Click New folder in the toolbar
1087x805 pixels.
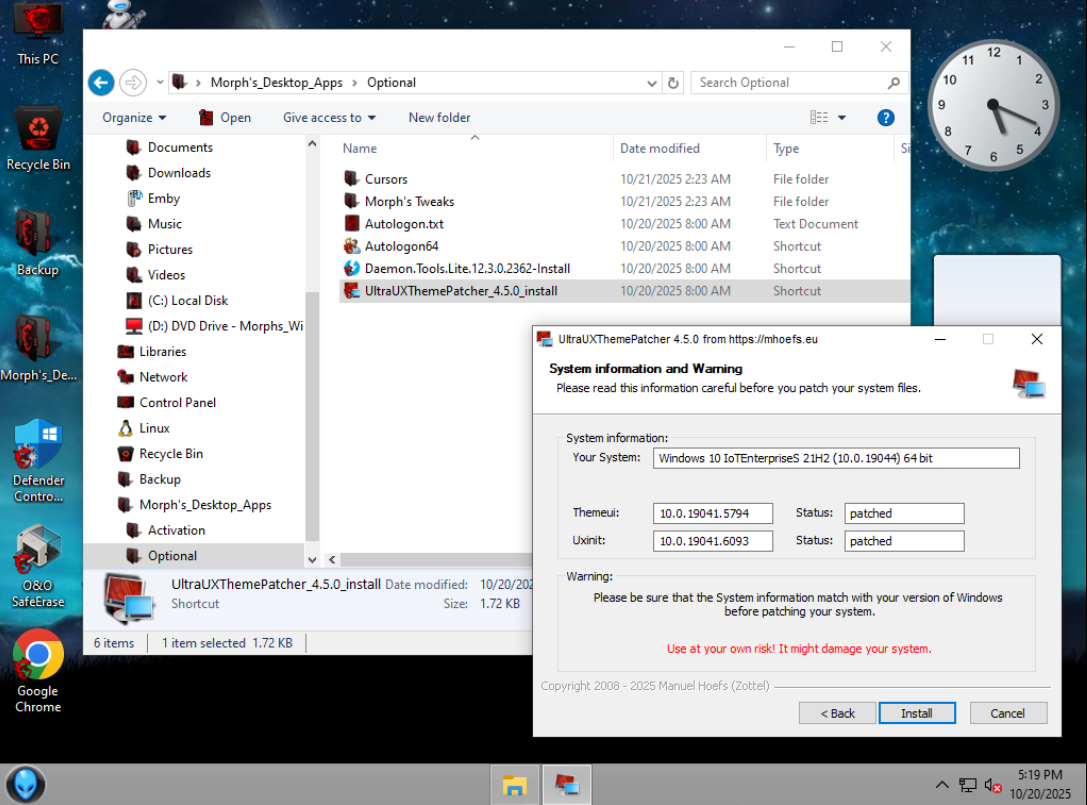pyautogui.click(x=439, y=118)
